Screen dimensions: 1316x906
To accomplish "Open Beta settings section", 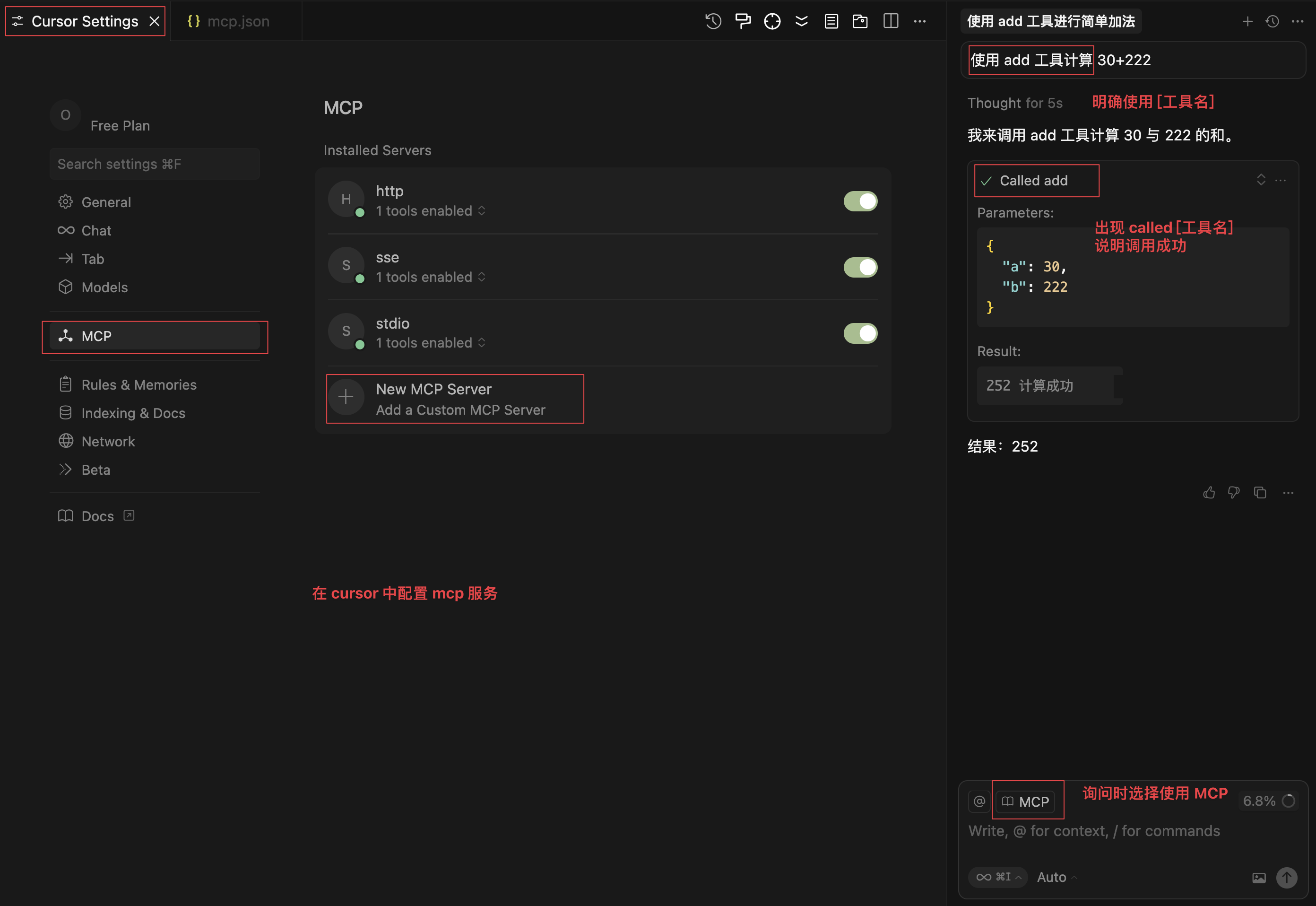I will [155, 470].
